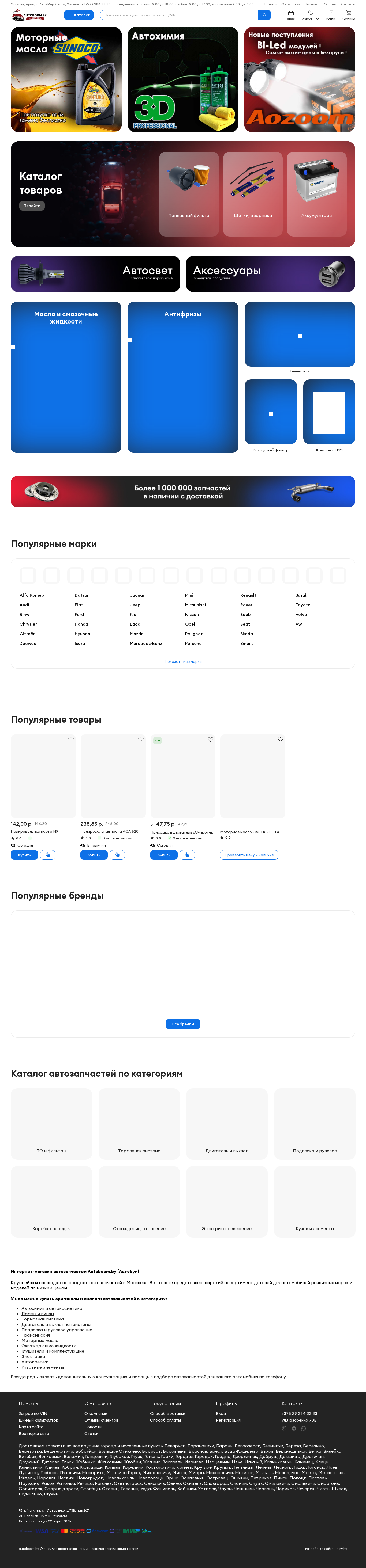Open the Воздушный фильтр tile

coord(271,412)
